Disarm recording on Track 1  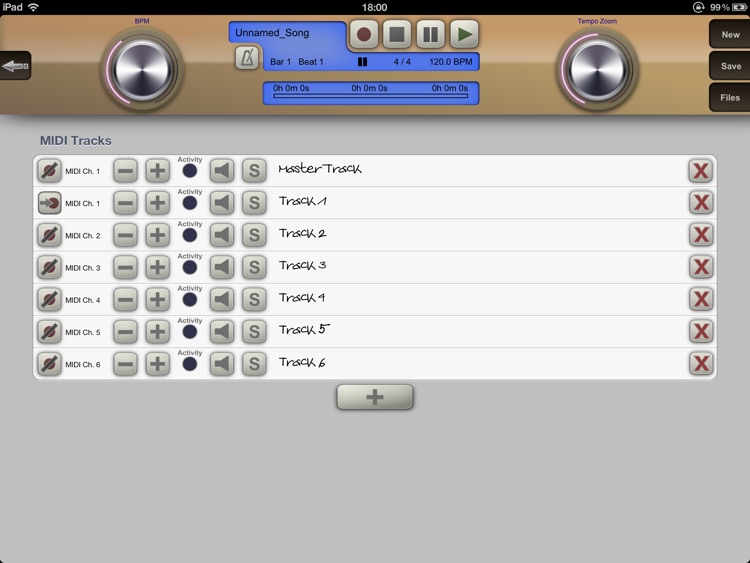point(50,203)
